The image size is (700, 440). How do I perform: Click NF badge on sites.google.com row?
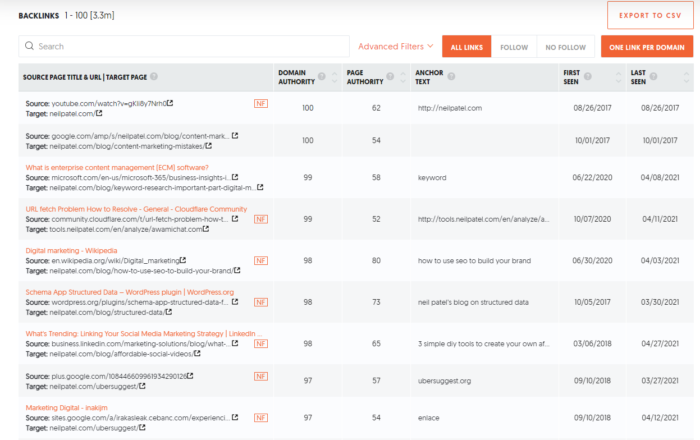[261, 418]
